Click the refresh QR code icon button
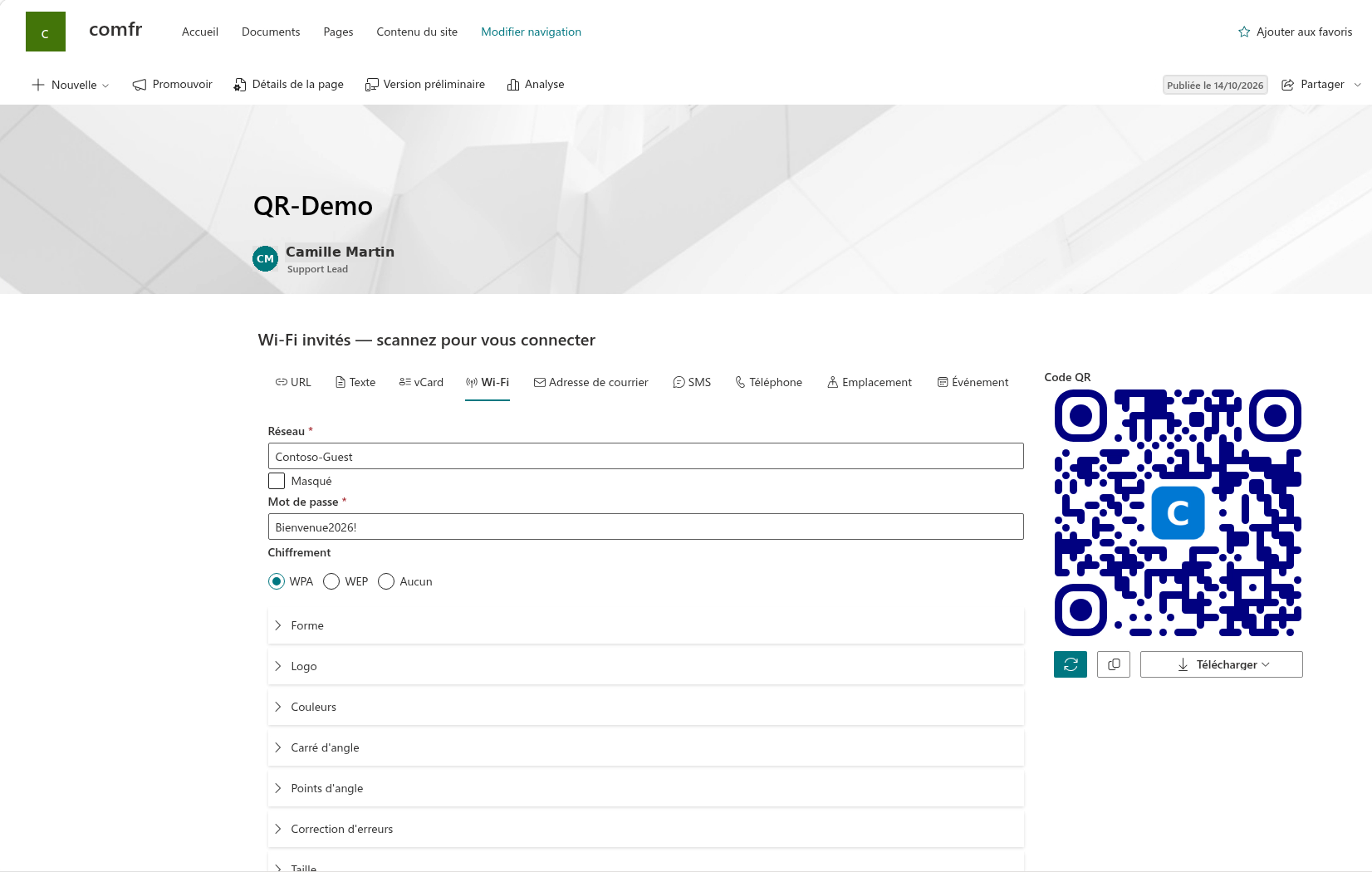 point(1071,664)
